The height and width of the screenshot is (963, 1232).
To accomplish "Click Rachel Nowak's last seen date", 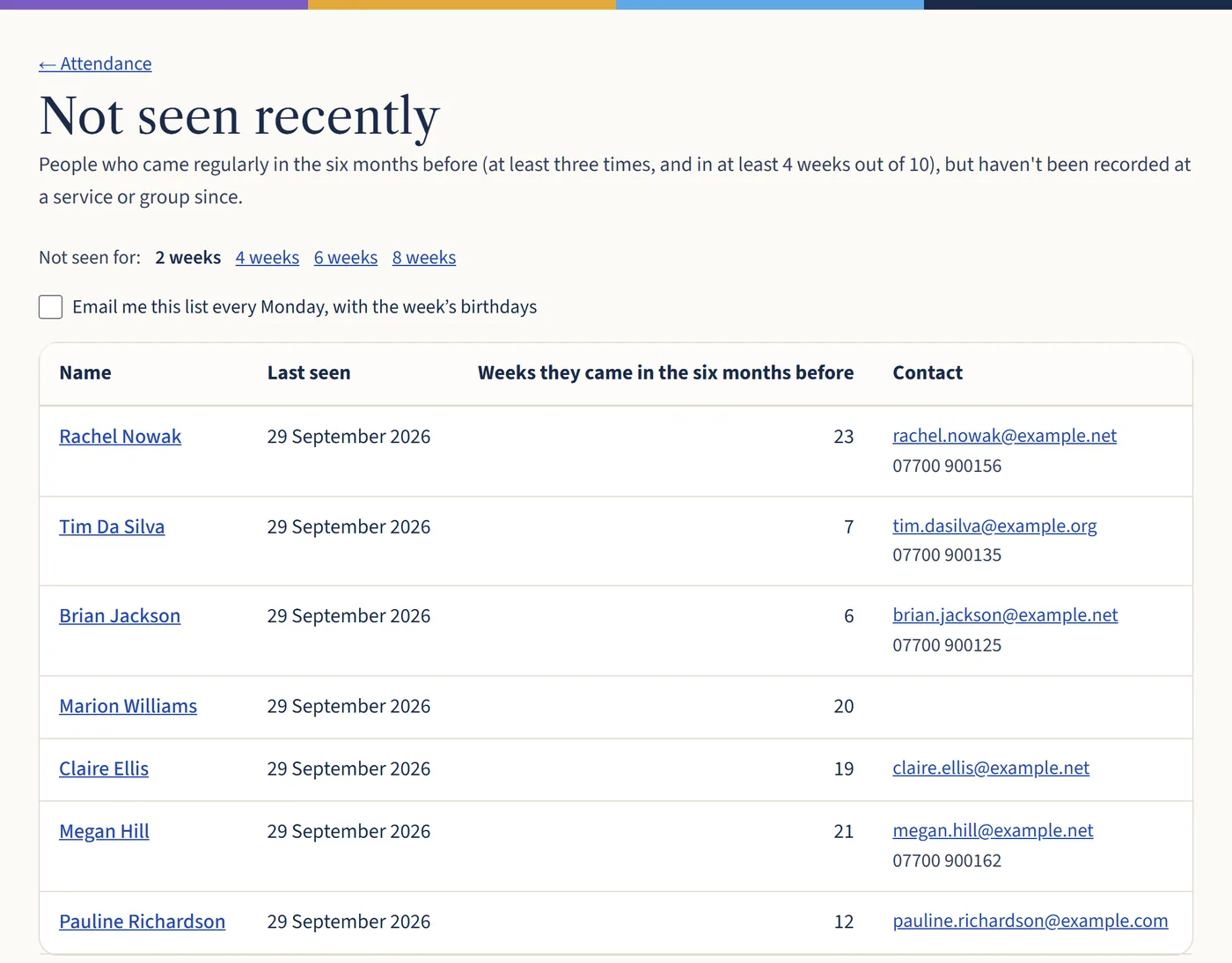I will 348,437.
